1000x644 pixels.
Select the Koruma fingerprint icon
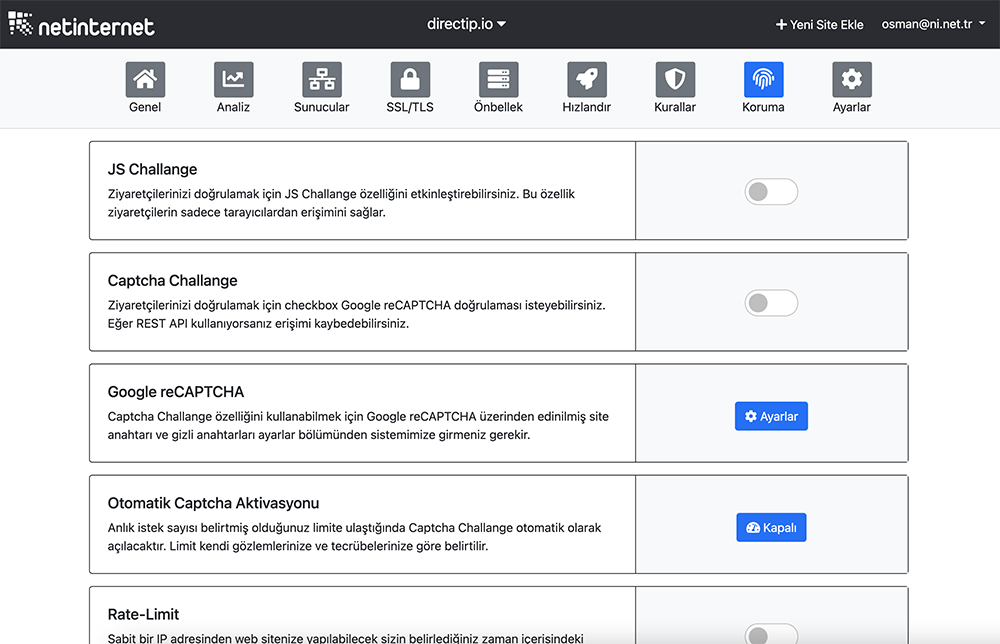coord(763,80)
